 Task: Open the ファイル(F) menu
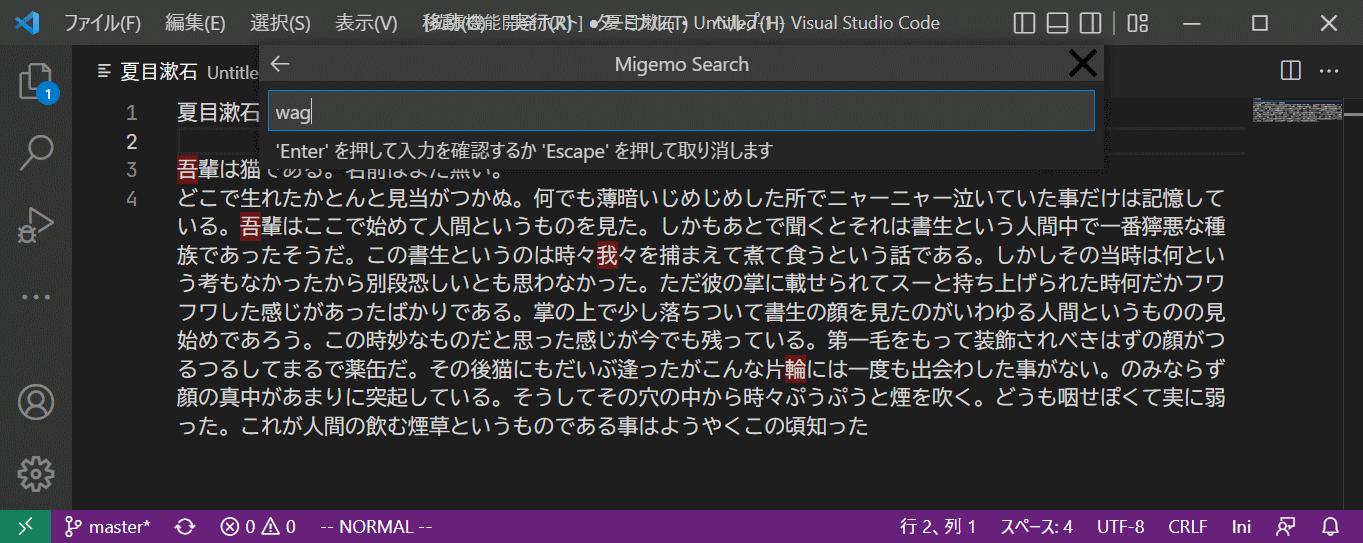pyautogui.click(x=103, y=22)
